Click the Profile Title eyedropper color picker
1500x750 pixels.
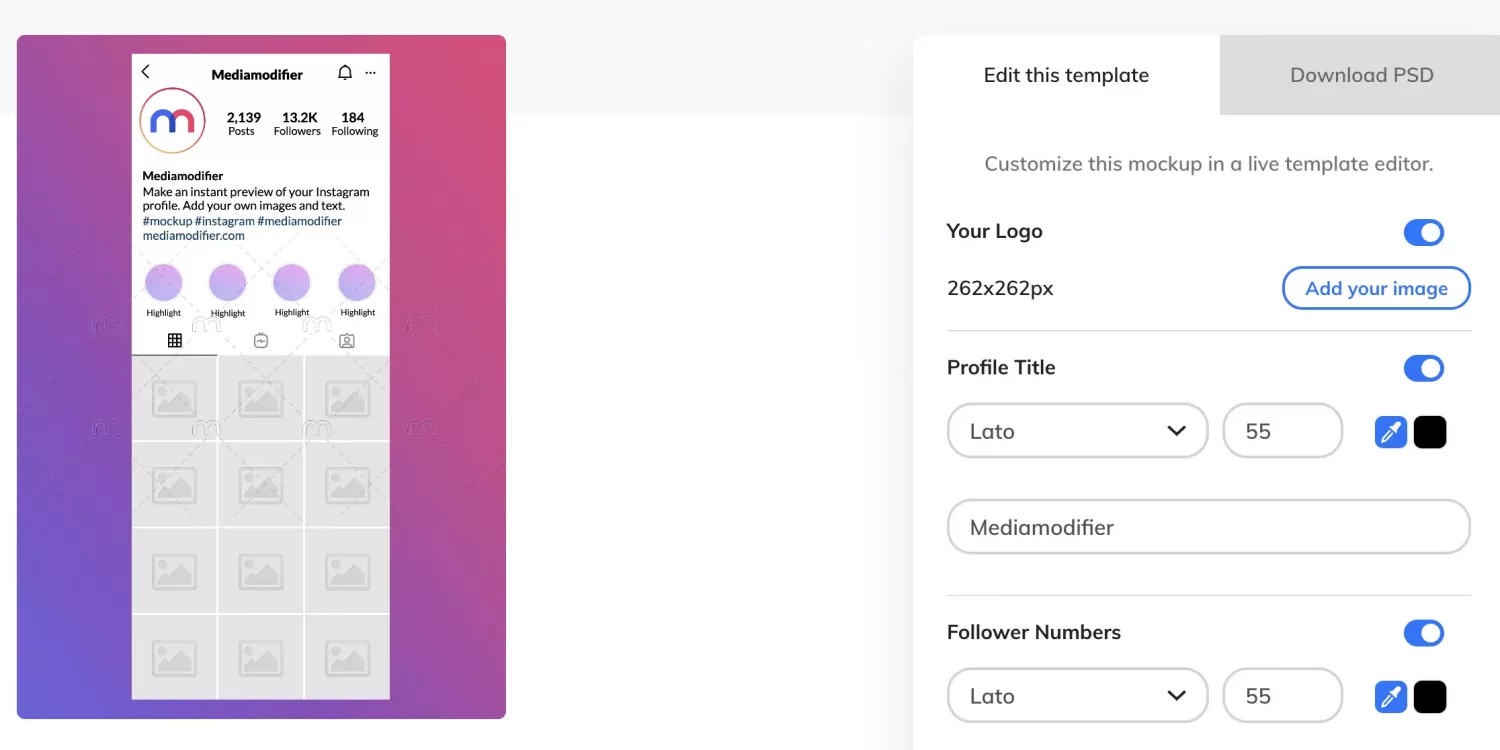(x=1391, y=432)
